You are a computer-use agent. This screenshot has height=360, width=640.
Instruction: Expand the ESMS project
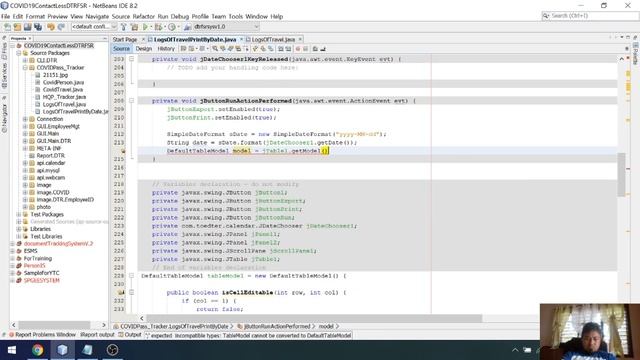pos(12,251)
